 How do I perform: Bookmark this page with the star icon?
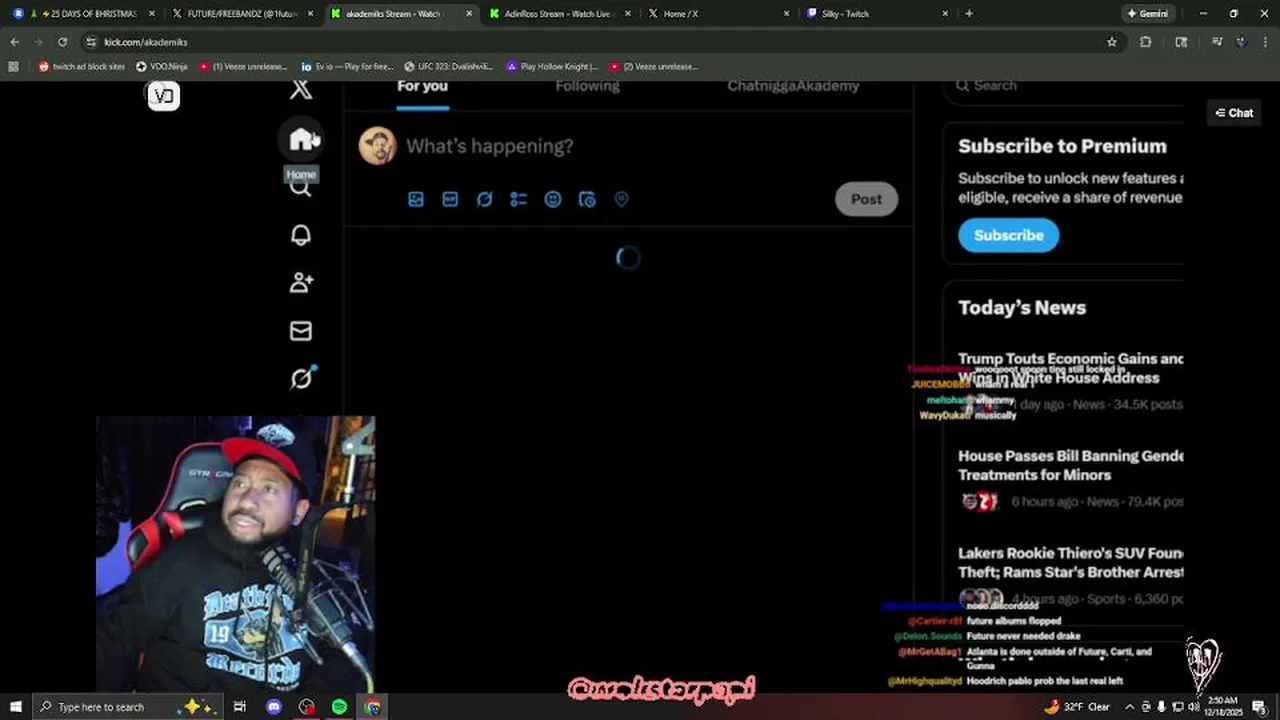click(x=1111, y=42)
